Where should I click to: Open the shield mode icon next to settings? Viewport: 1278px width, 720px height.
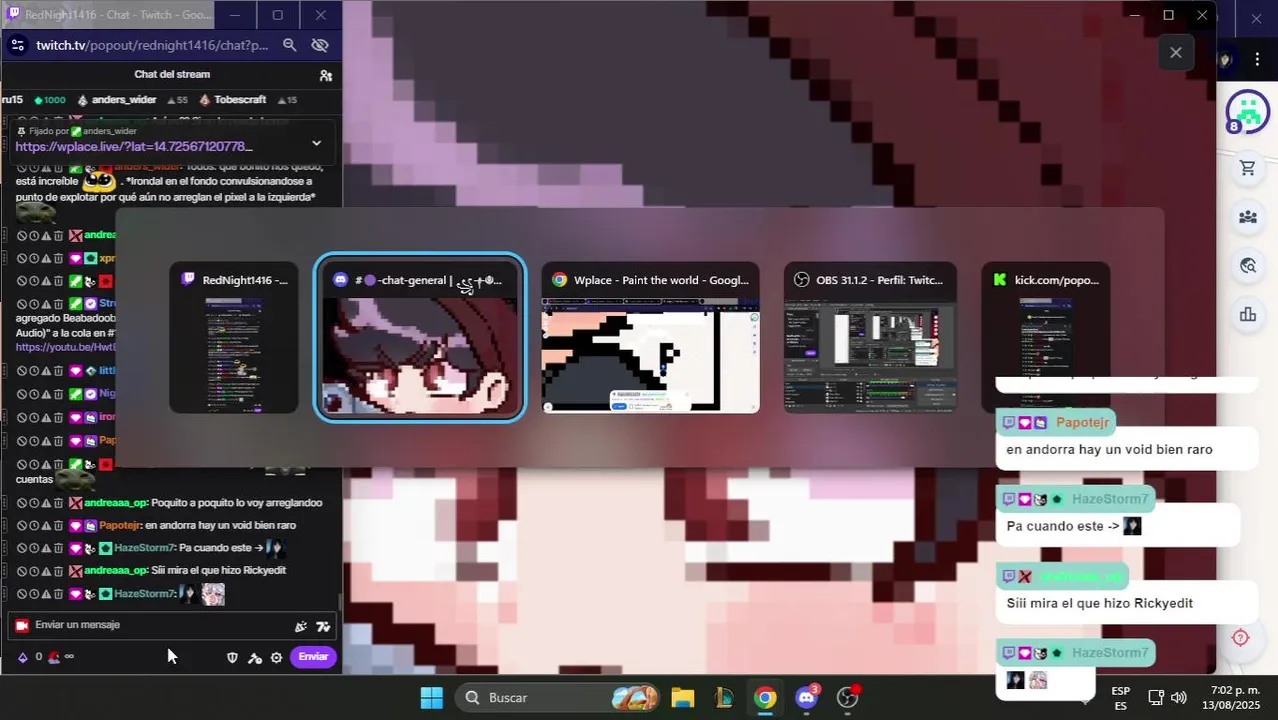coord(232,657)
